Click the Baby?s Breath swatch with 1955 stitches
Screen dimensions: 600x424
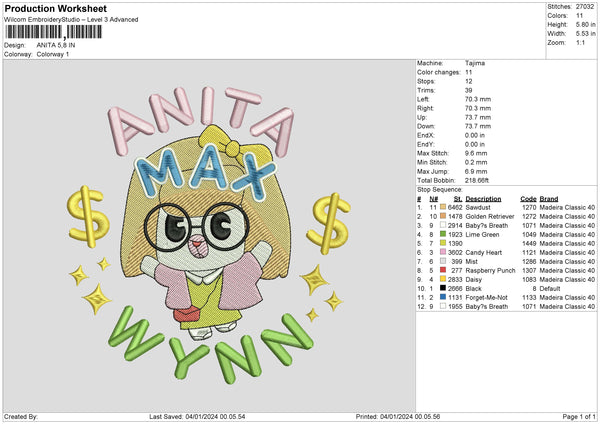pos(443,306)
